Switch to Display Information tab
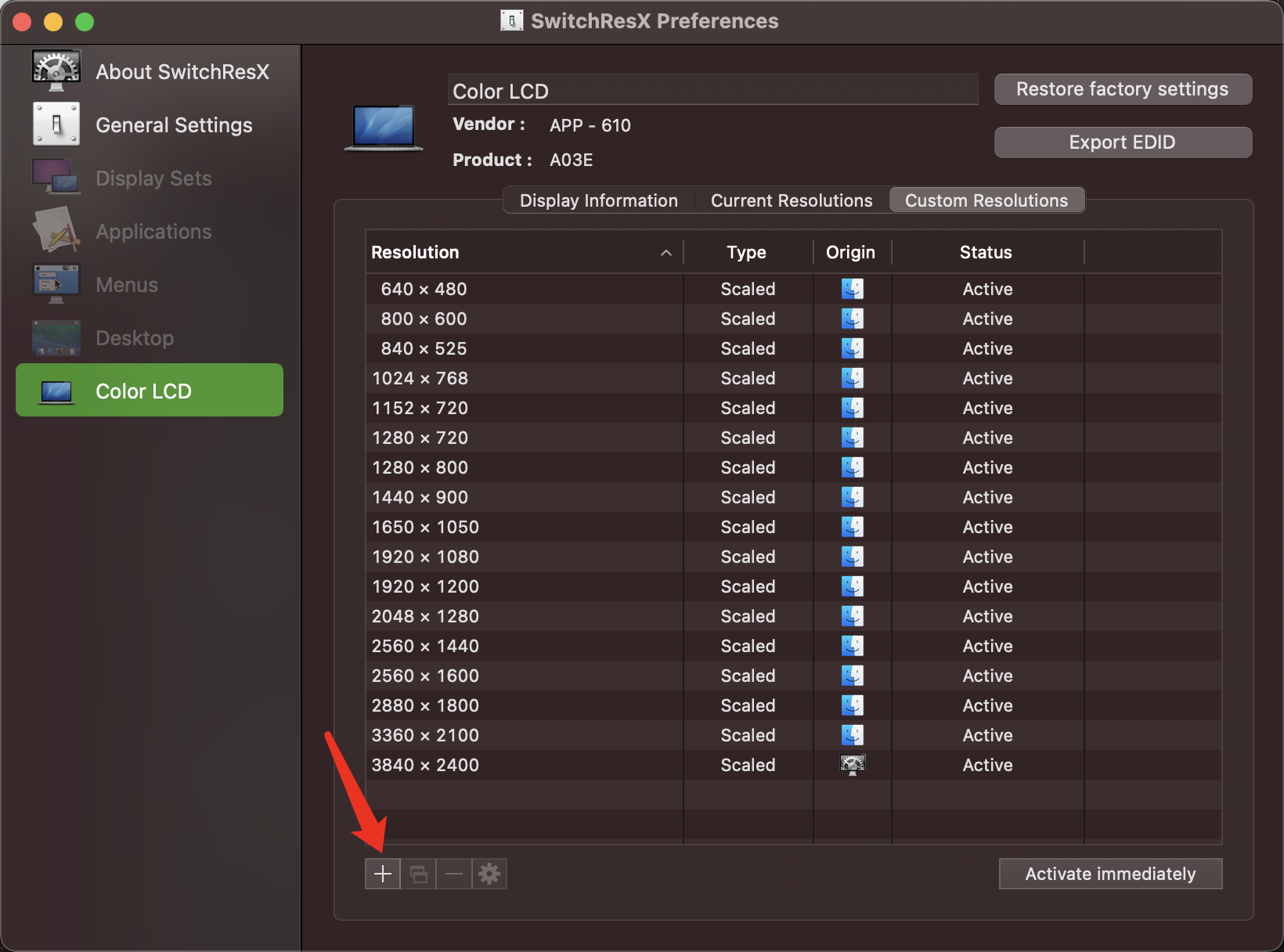The height and width of the screenshot is (952, 1284). pos(599,200)
